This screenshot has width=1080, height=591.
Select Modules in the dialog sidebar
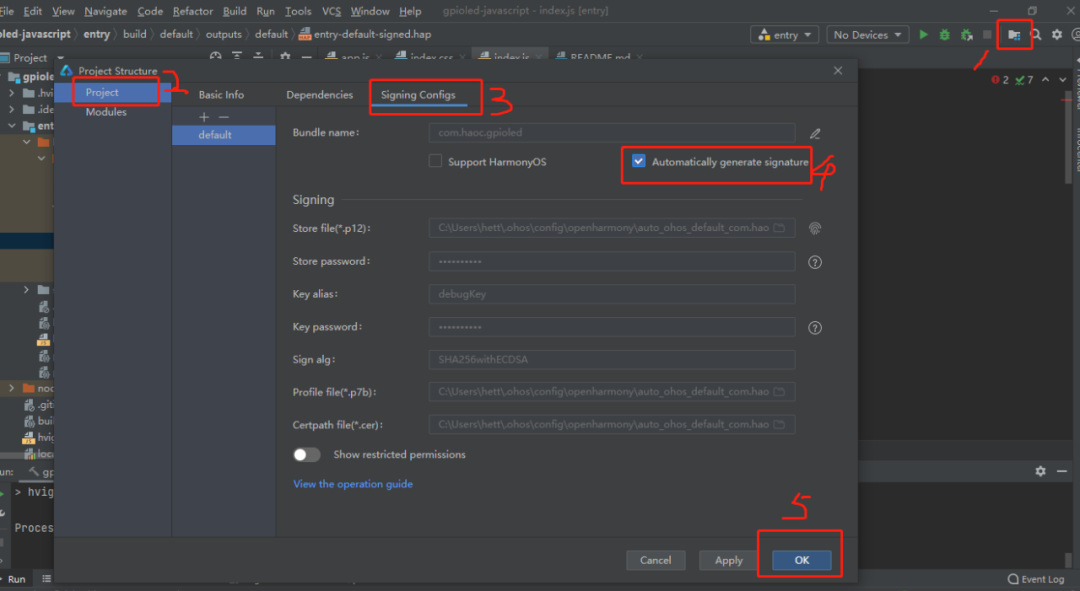106,112
